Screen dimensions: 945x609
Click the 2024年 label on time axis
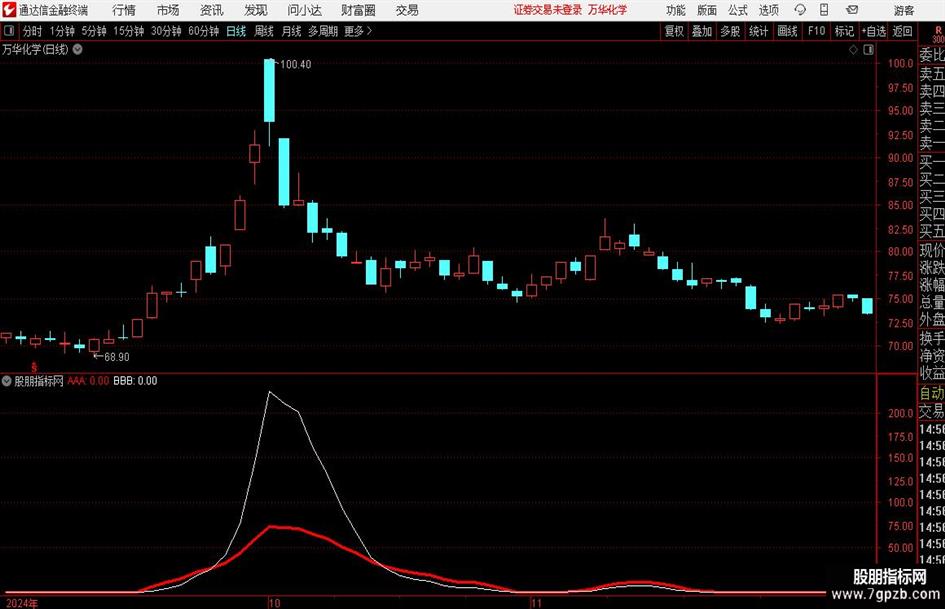(22, 604)
